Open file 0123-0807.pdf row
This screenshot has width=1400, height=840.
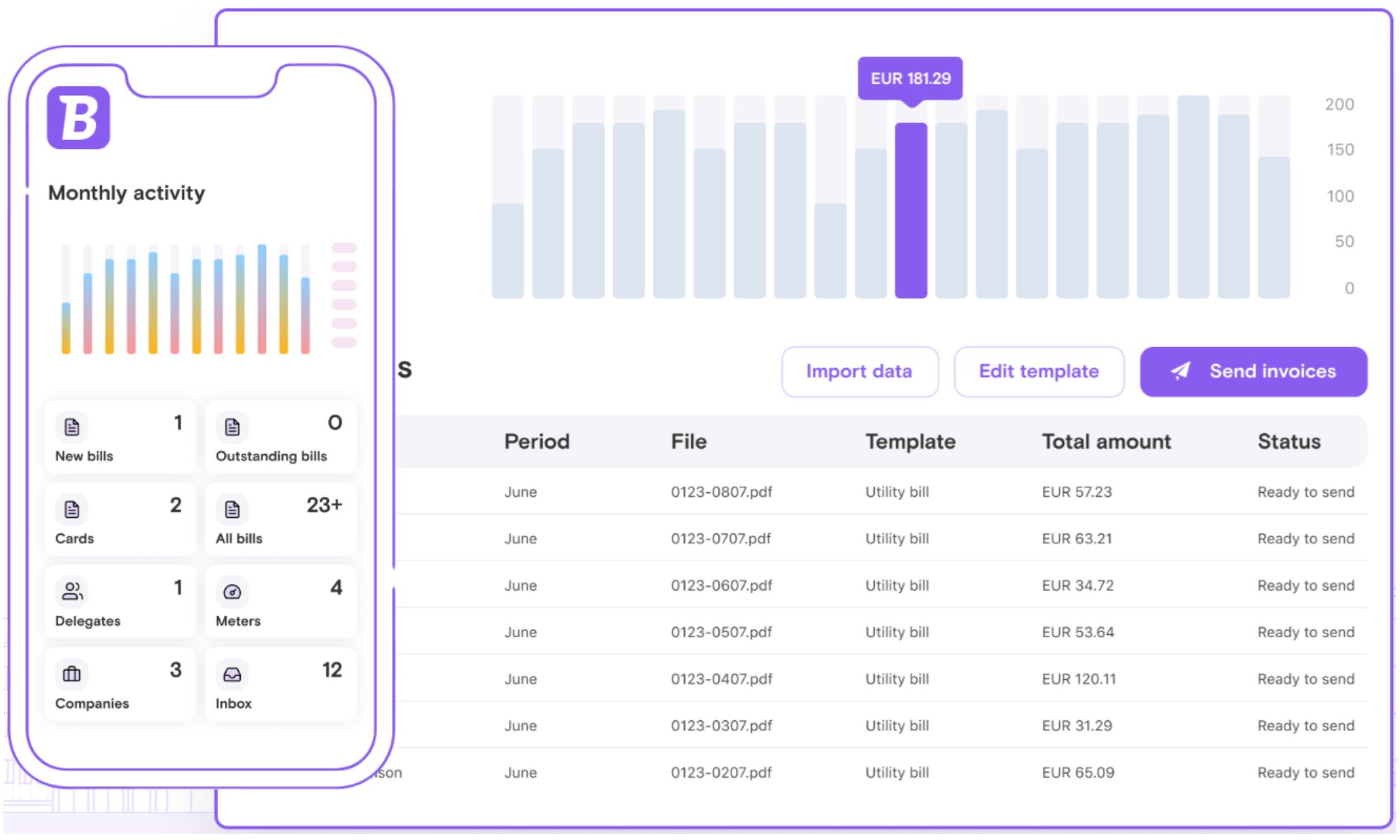point(721,492)
